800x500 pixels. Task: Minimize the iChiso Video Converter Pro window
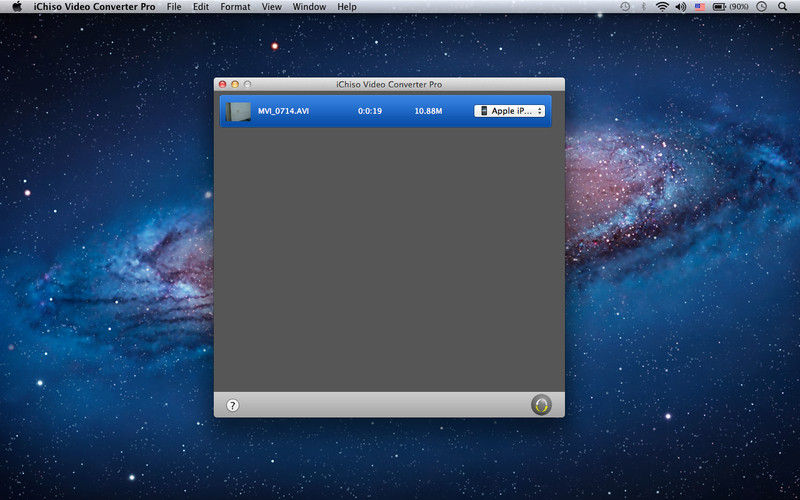[x=235, y=84]
